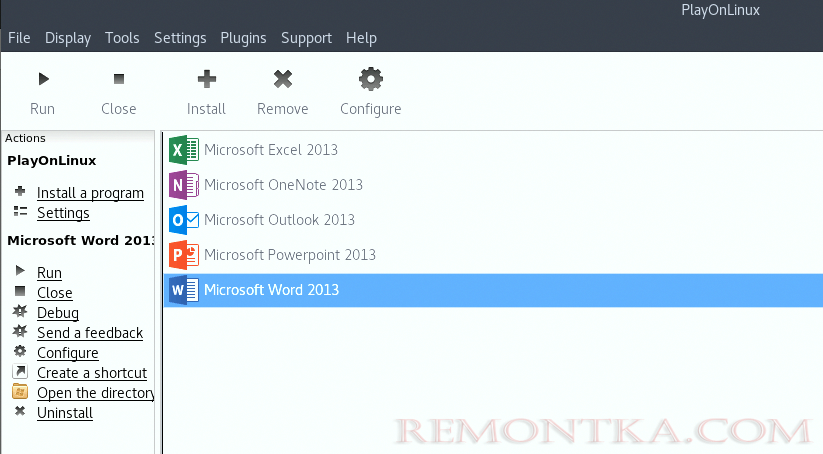Click list icon beside Settings link
Image resolution: width=823 pixels, height=454 pixels.
(20, 211)
